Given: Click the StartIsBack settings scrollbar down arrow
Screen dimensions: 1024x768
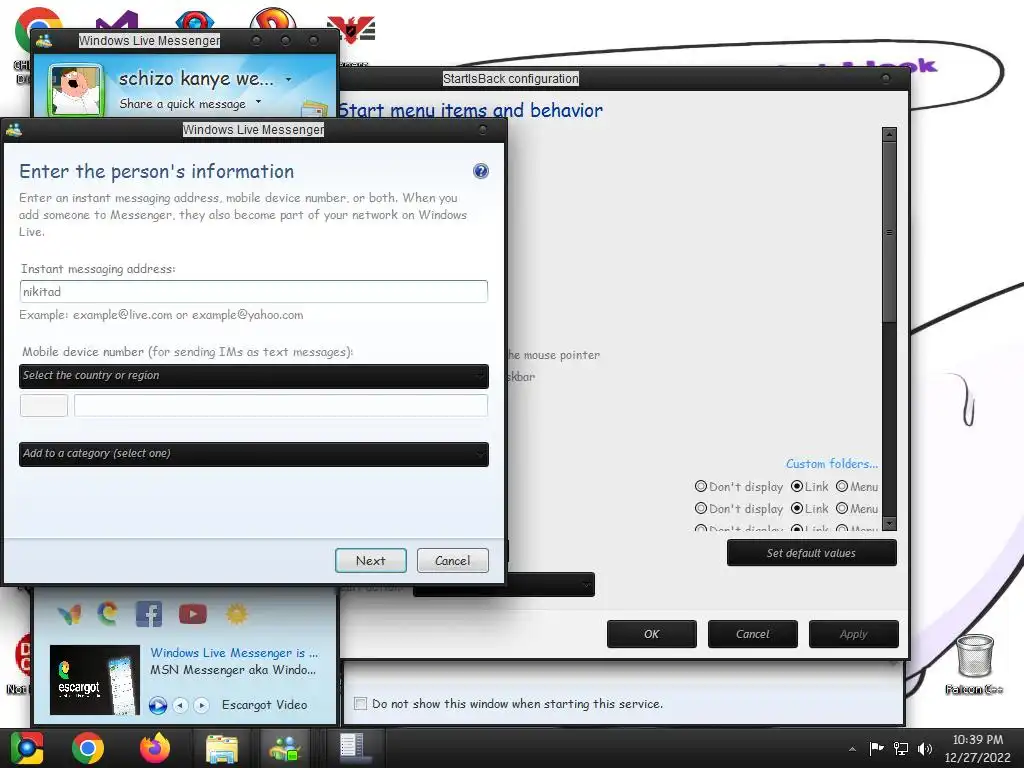Looking at the screenshot, I should click(x=889, y=524).
